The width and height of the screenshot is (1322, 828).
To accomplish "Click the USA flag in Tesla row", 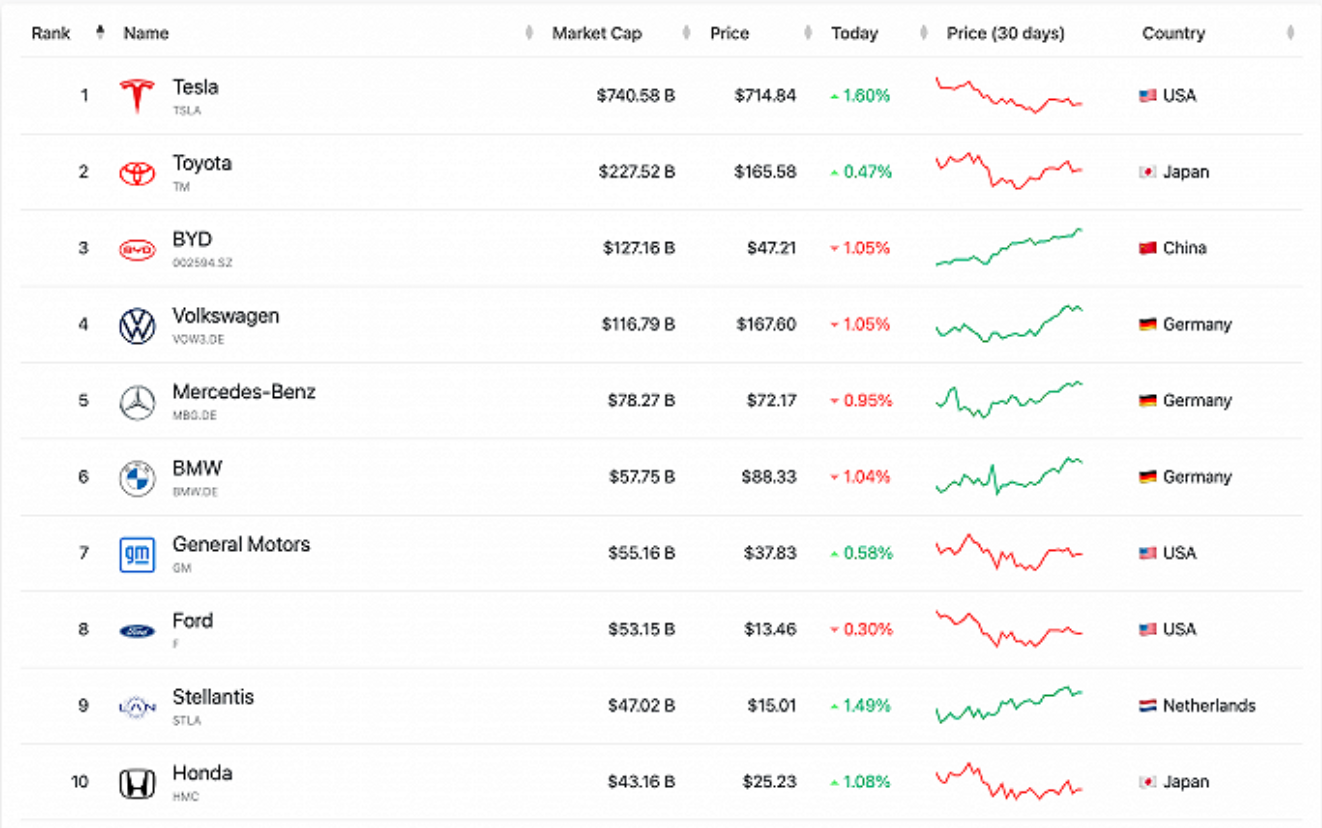I will 1148,96.
